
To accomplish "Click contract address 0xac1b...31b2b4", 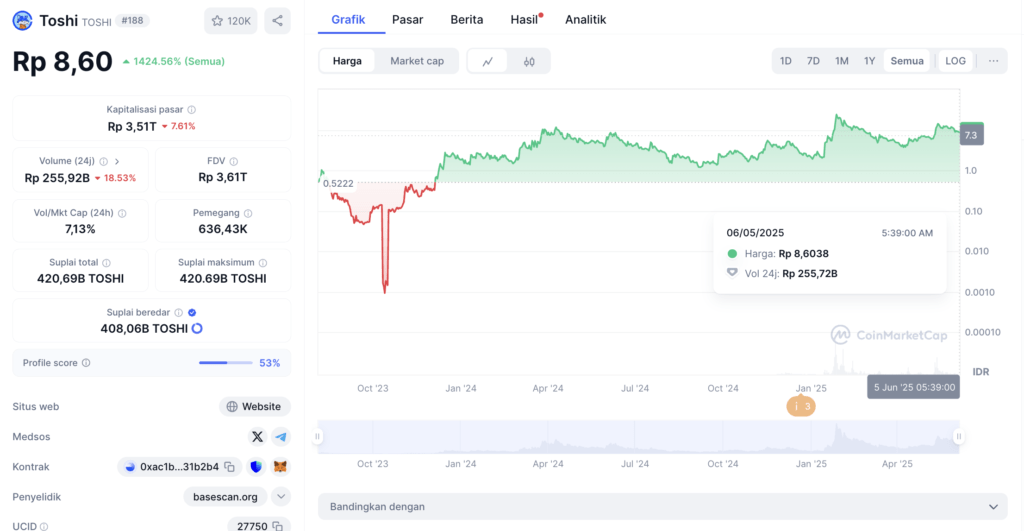I will point(180,467).
